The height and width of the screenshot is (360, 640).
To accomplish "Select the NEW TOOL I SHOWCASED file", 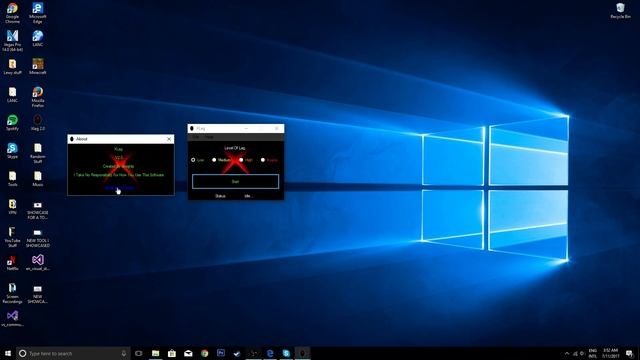I will (x=38, y=238).
